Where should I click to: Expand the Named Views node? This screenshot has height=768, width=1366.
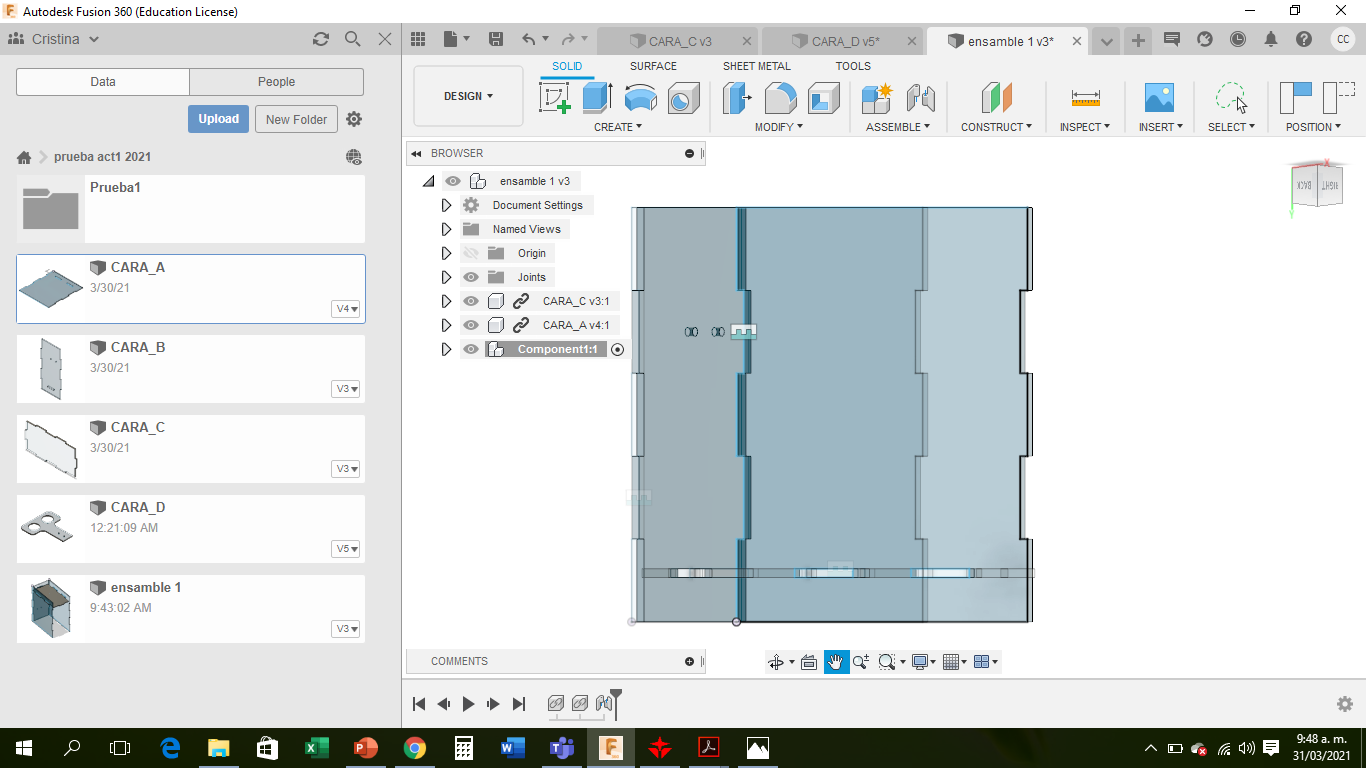pos(447,229)
